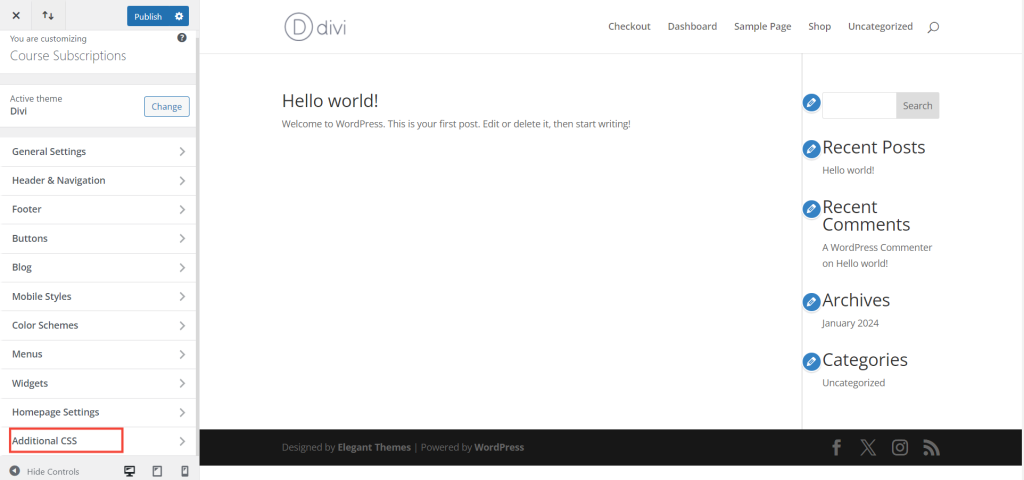Switch to desktop preview mode
This screenshot has height=480, width=1024.
(x=129, y=471)
